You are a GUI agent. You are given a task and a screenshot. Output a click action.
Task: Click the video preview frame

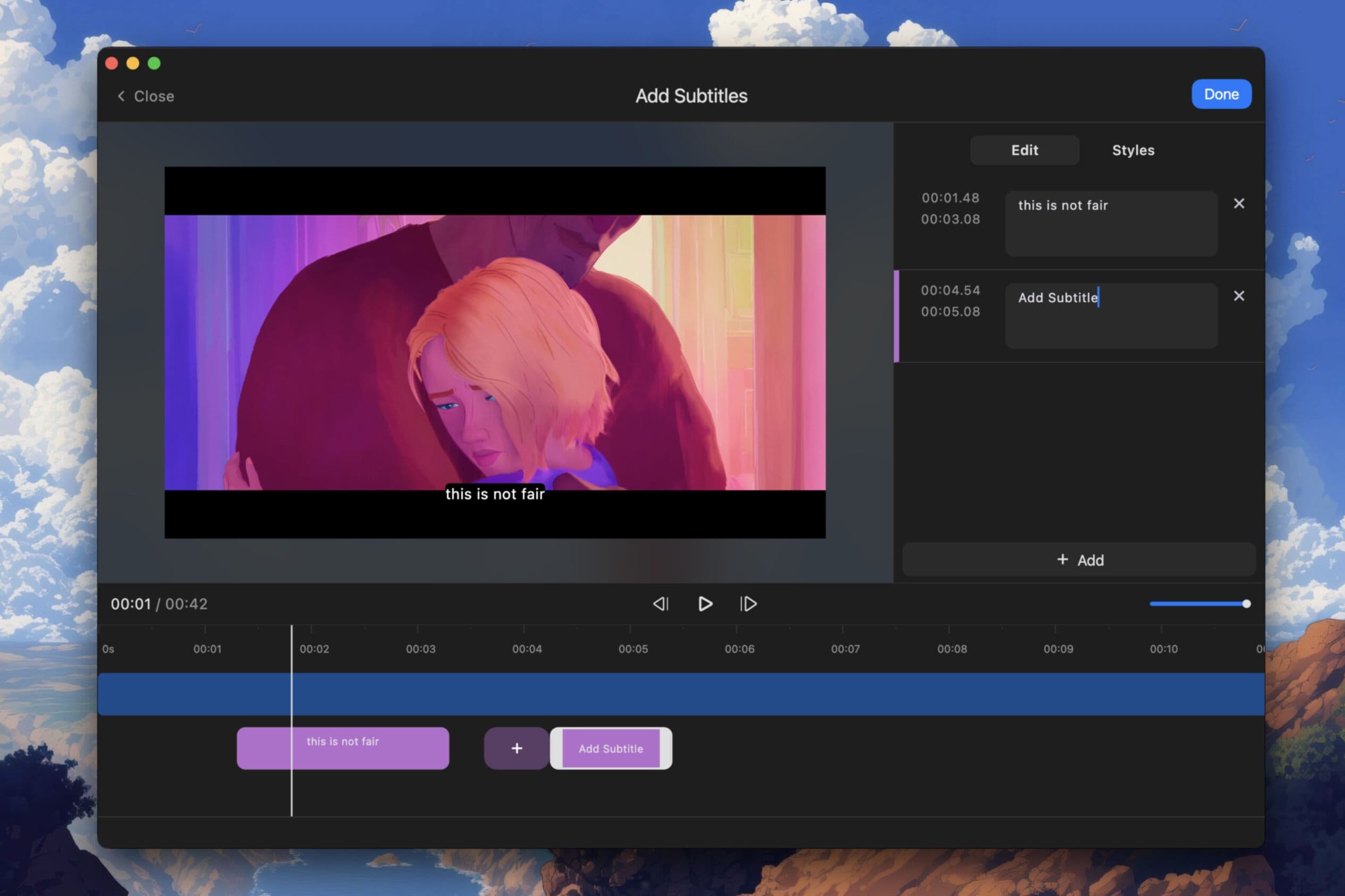click(495, 353)
